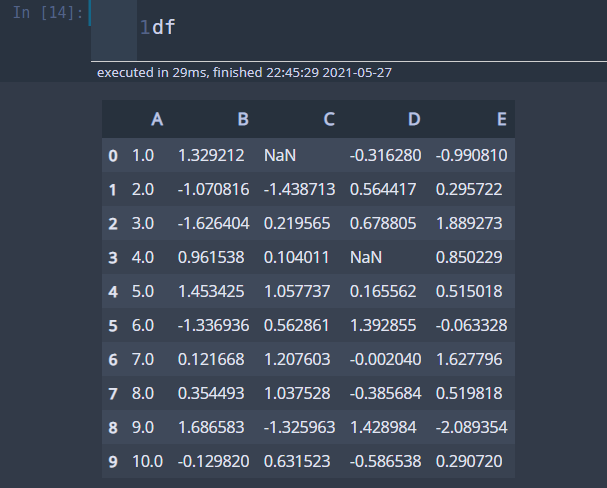Click the value -0.129820
This screenshot has height=488, width=607.
click(213, 462)
